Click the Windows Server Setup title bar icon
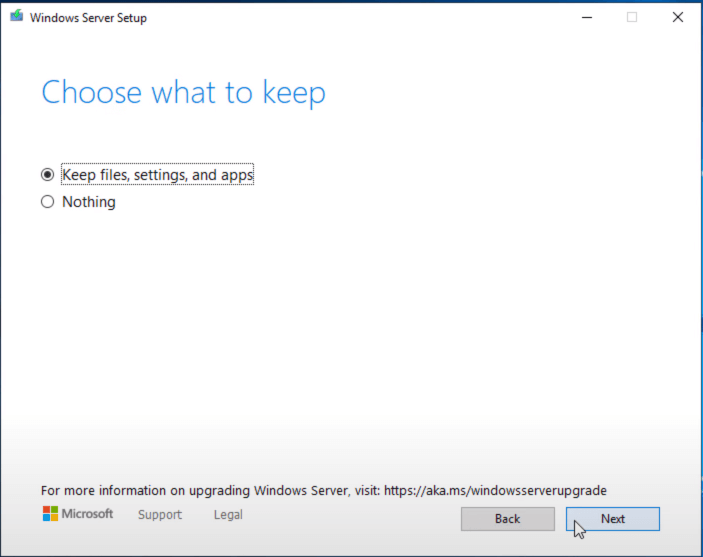This screenshot has height=557, width=703. click(x=17, y=17)
